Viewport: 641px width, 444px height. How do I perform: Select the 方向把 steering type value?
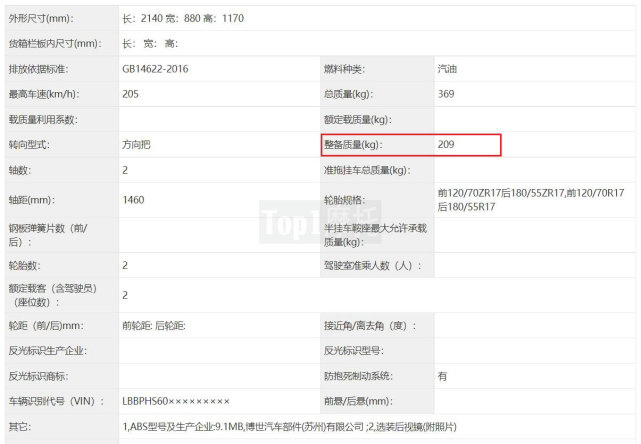[x=137, y=144]
